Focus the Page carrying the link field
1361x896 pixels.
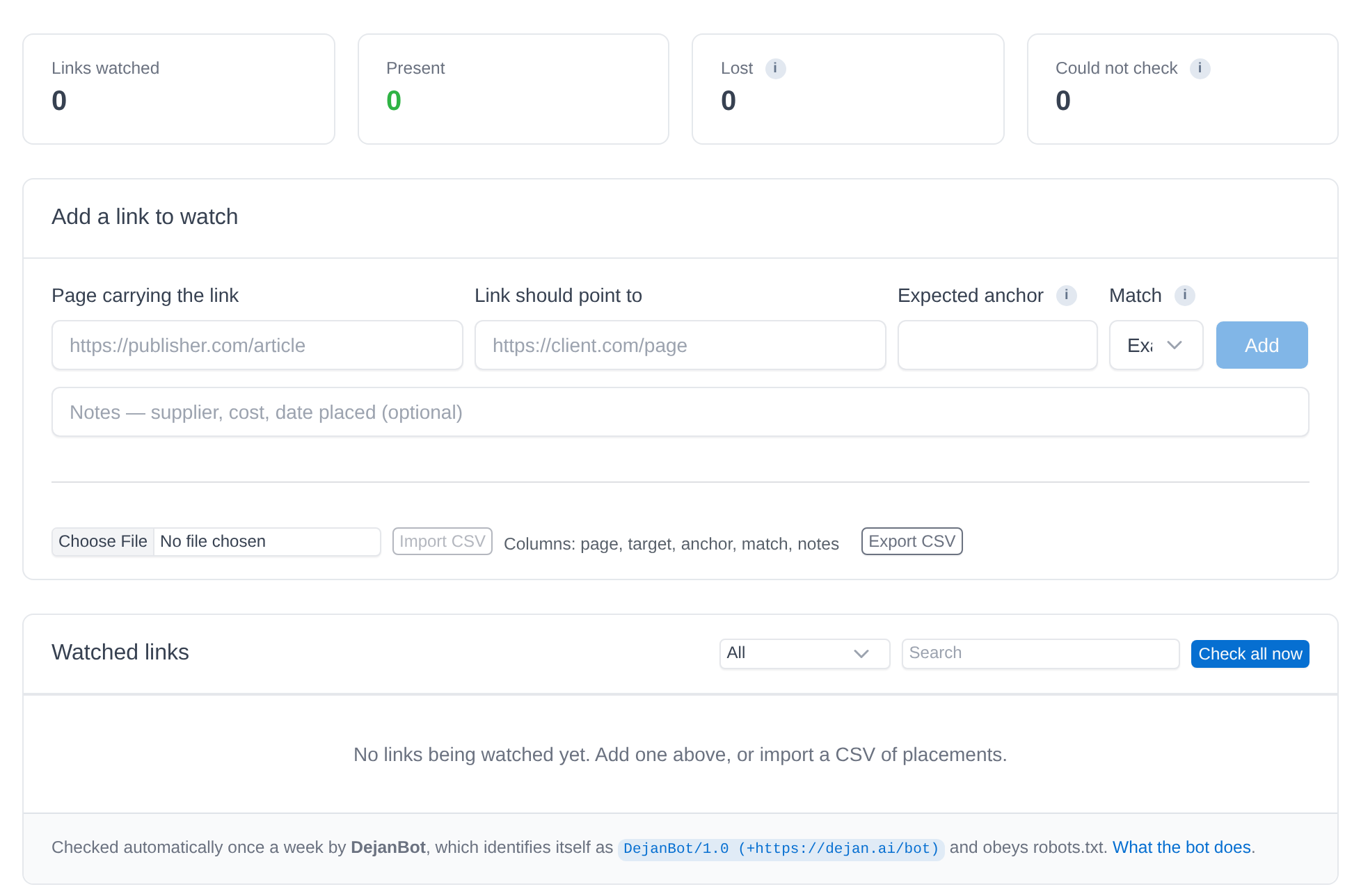tap(257, 345)
